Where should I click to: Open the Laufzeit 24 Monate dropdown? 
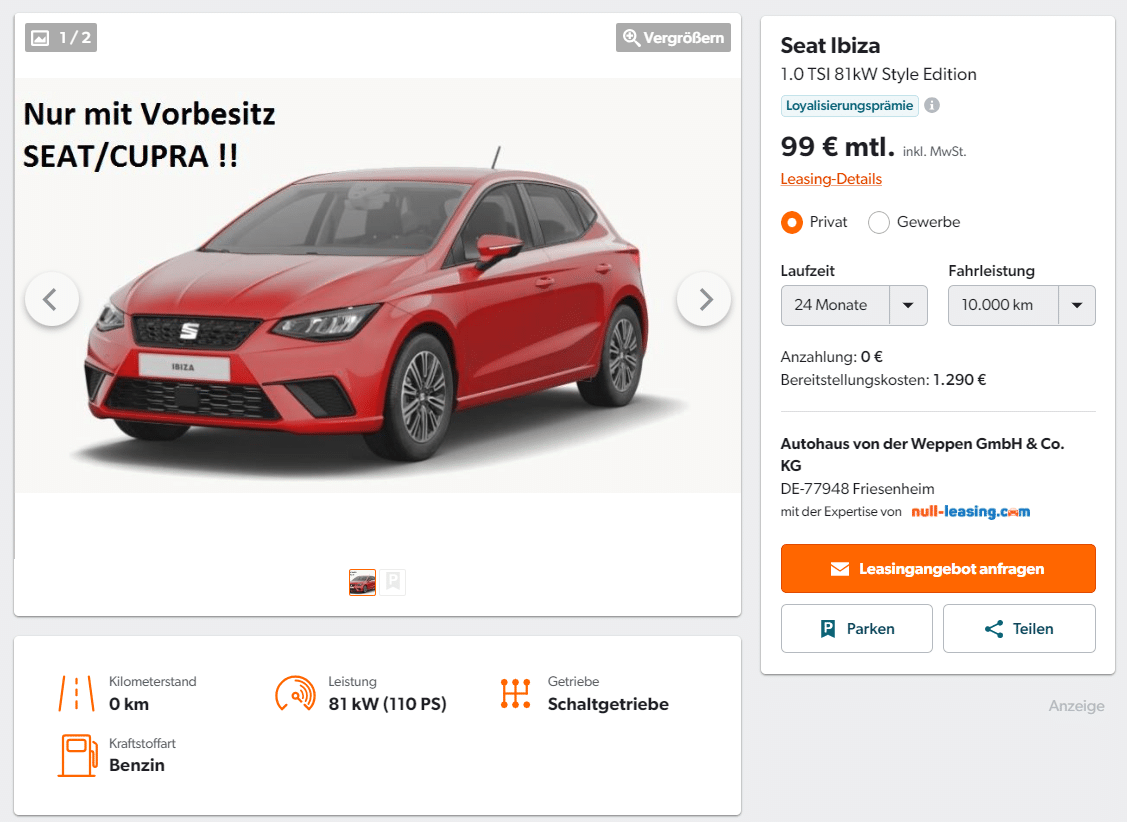pos(854,305)
